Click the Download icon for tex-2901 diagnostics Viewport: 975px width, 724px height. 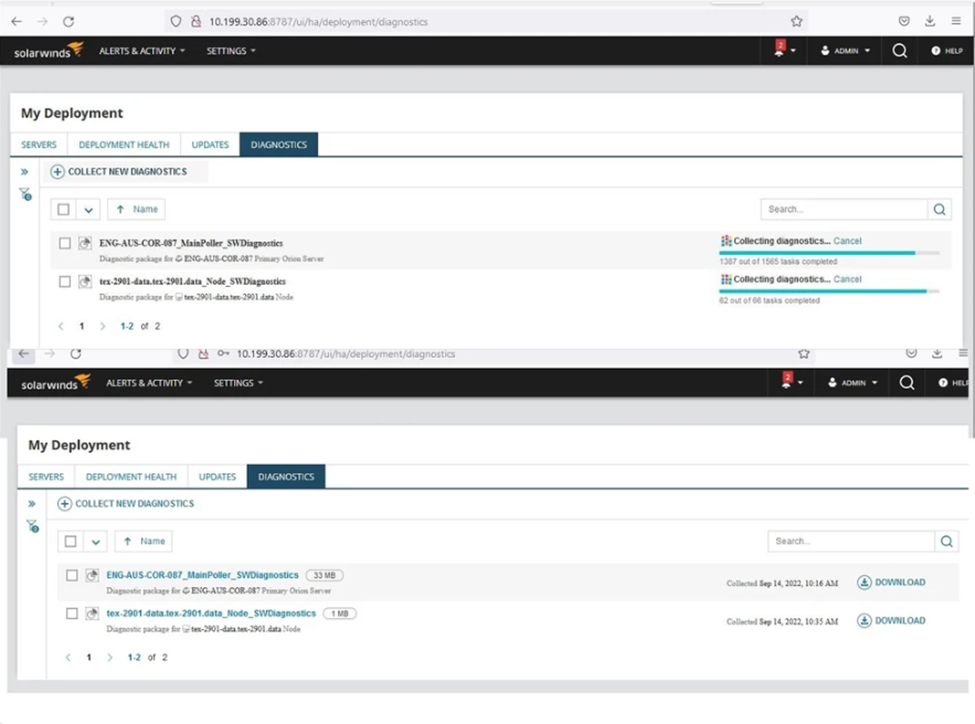coord(862,620)
